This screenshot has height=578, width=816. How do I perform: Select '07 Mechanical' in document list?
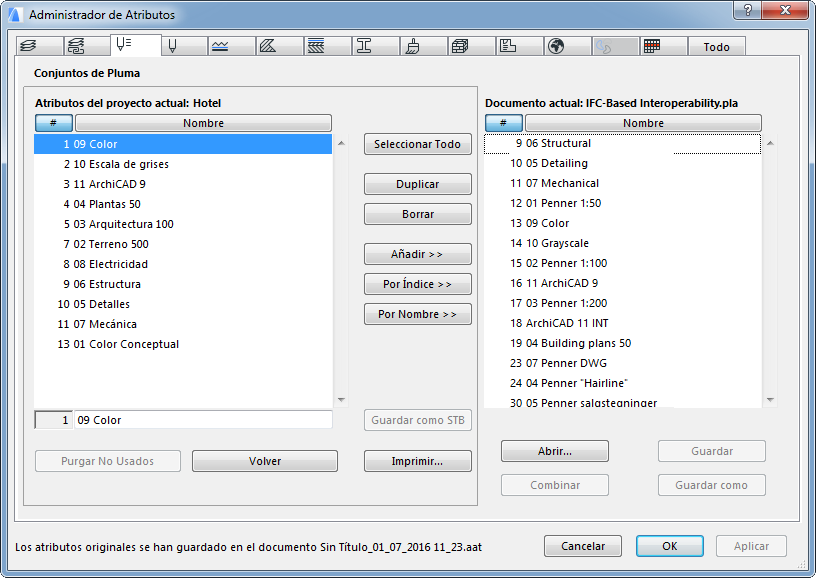pos(622,183)
